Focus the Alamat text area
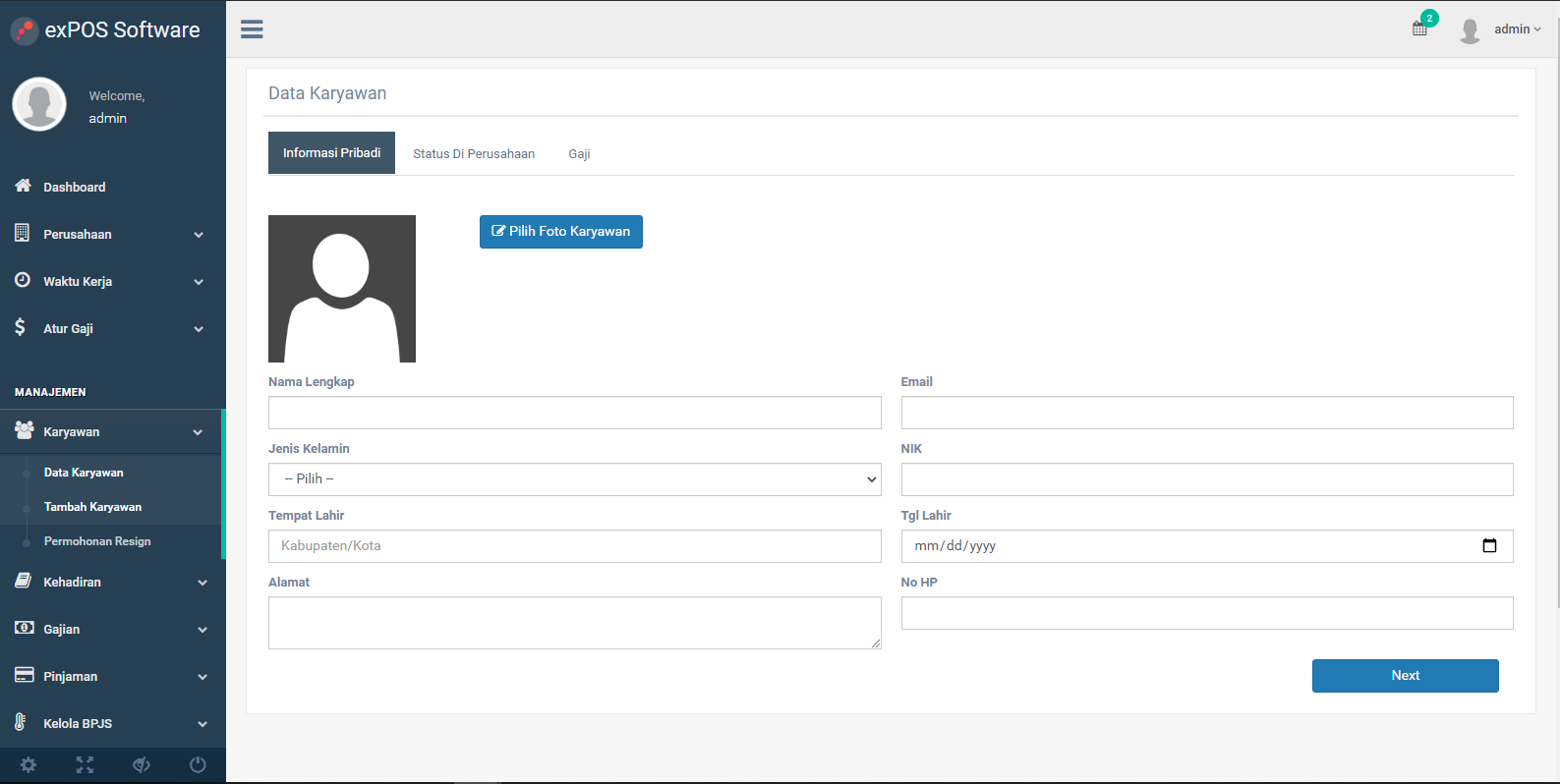This screenshot has width=1560, height=784. [575, 623]
